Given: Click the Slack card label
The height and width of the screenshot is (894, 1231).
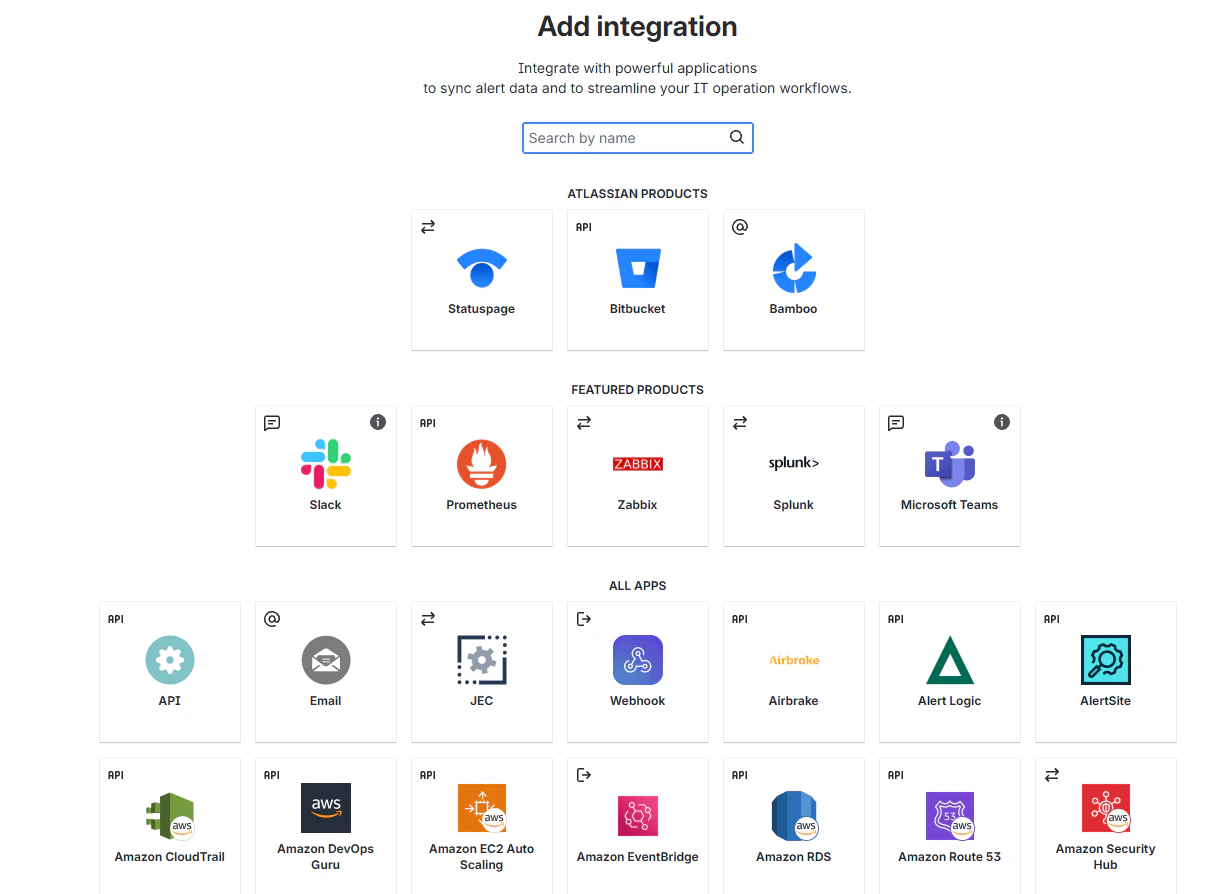Looking at the screenshot, I should 326,505.
